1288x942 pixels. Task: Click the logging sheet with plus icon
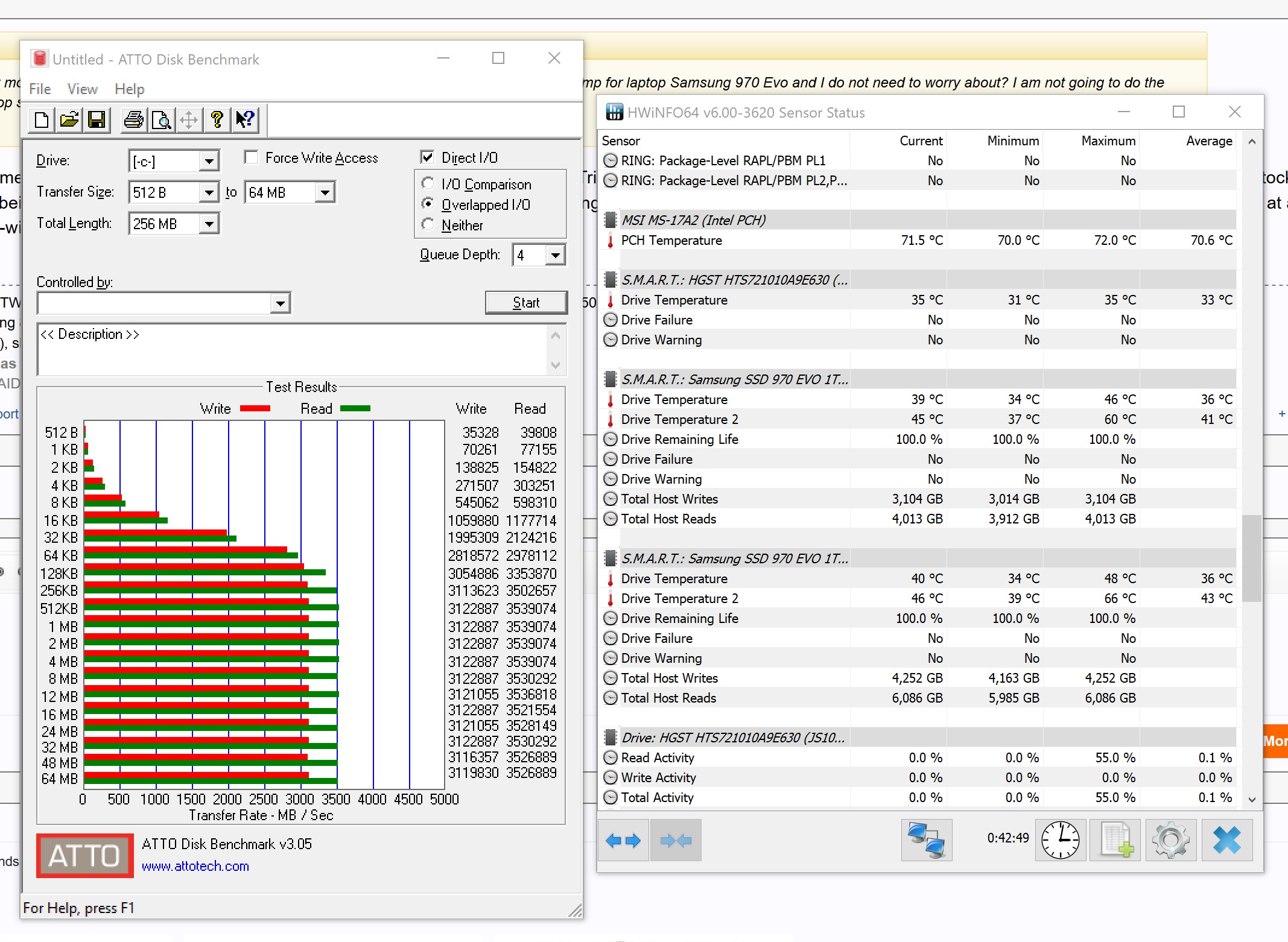coord(1115,840)
